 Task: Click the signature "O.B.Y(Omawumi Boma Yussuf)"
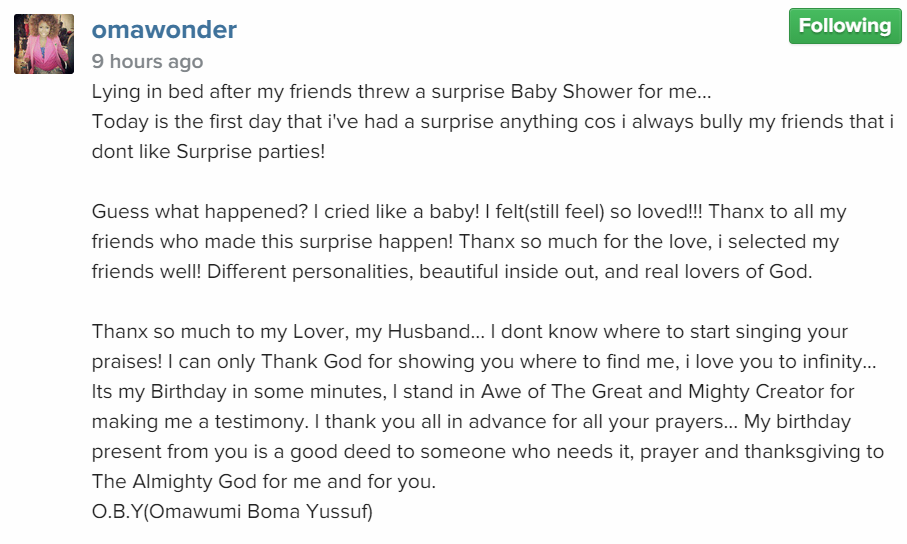click(x=231, y=512)
